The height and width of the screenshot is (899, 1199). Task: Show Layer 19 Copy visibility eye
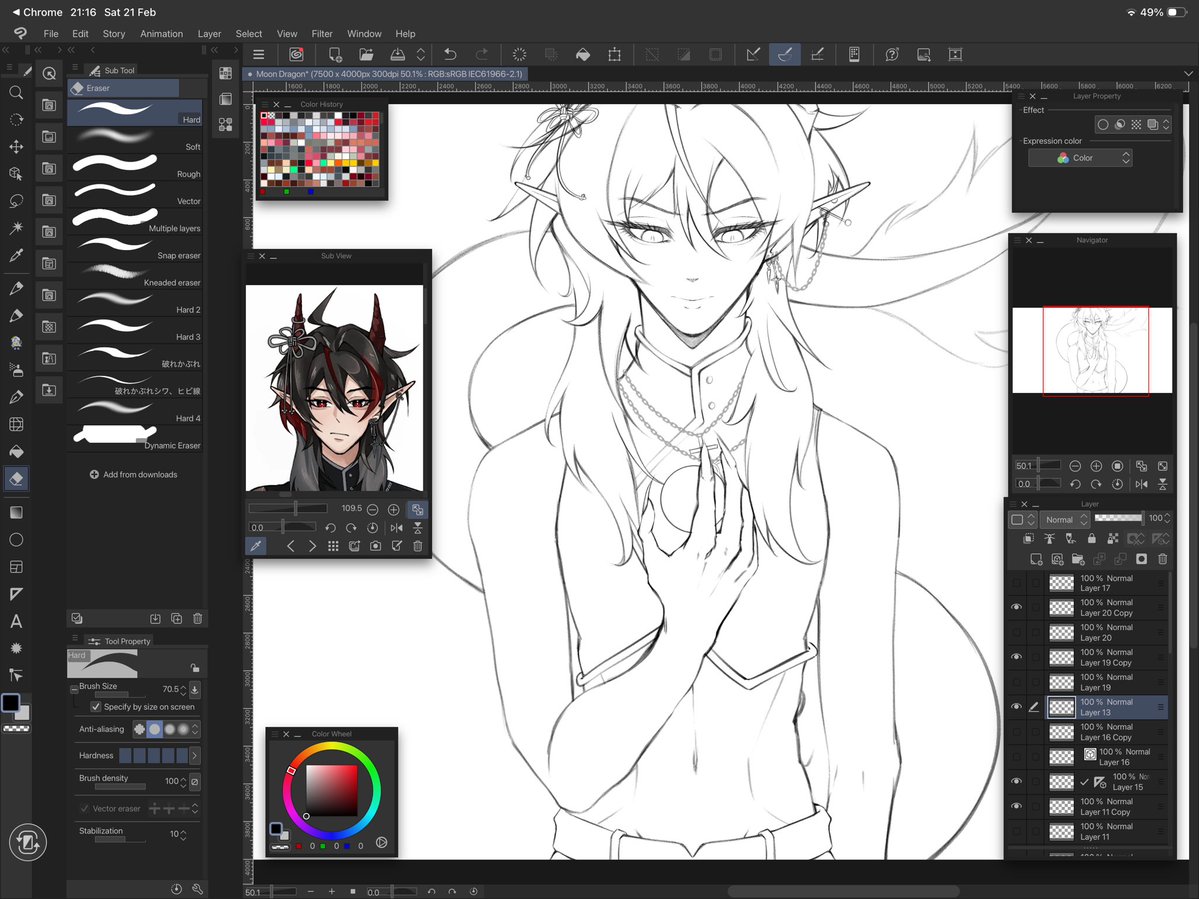tap(1016, 657)
